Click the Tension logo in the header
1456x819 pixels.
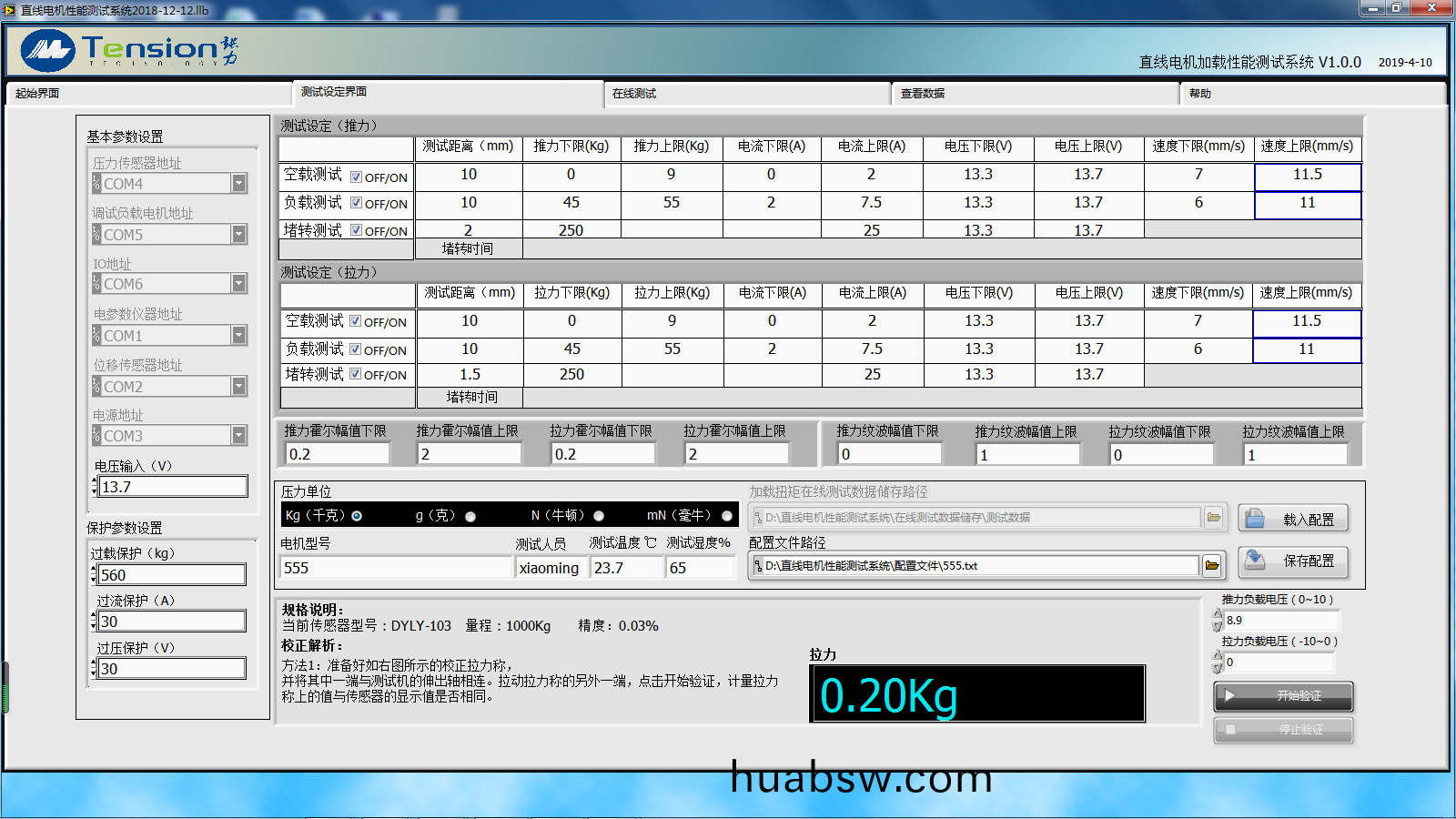tap(127, 50)
